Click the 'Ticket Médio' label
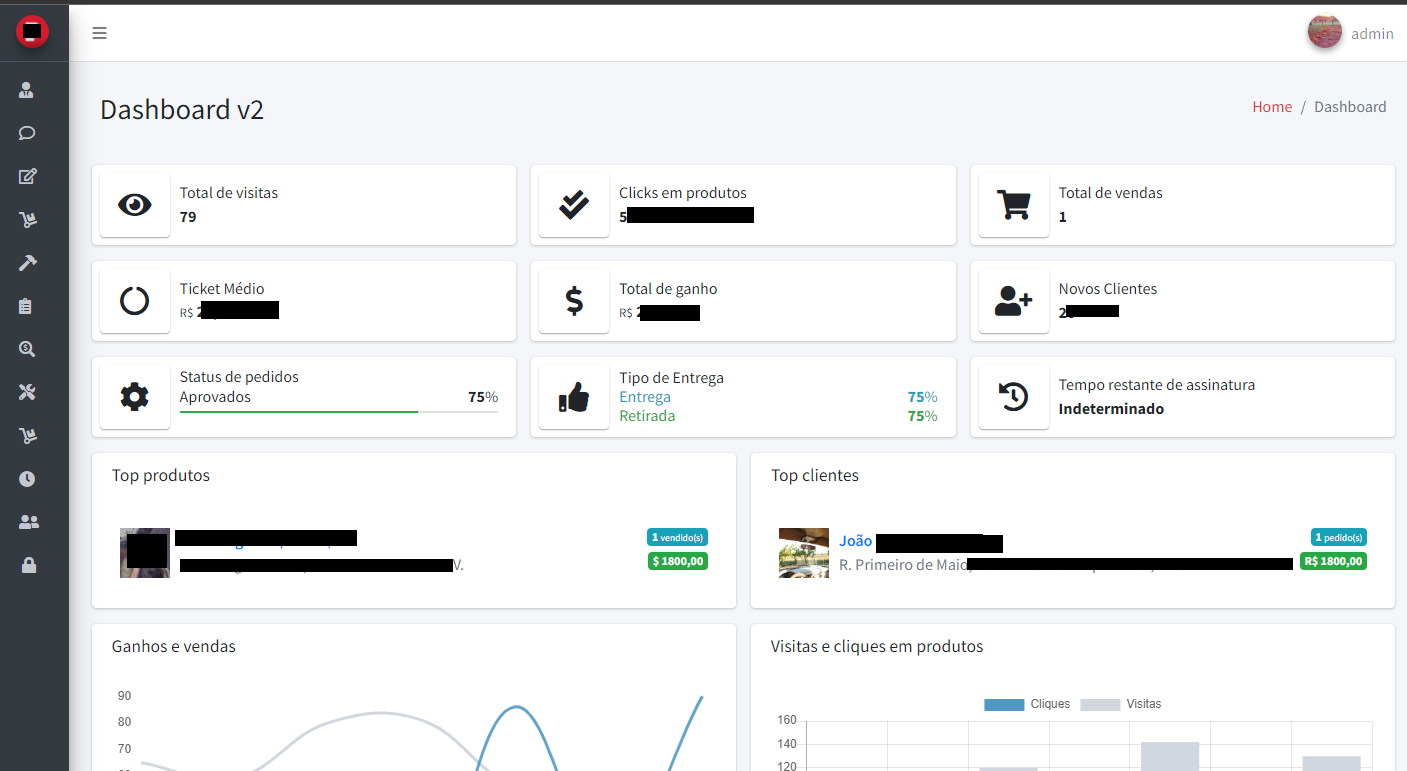 (x=222, y=289)
